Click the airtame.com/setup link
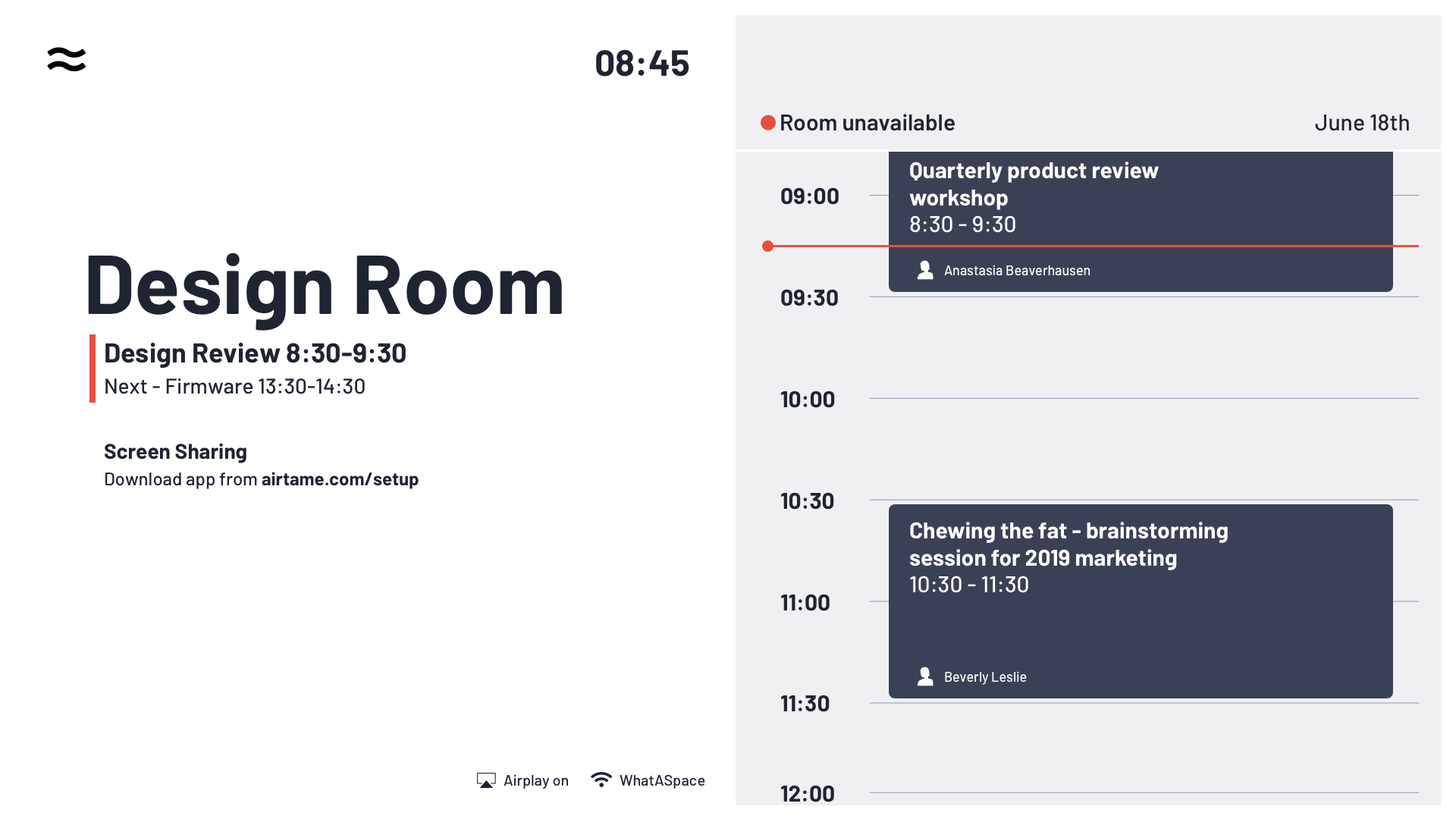The height and width of the screenshot is (819, 1456). tap(340, 479)
